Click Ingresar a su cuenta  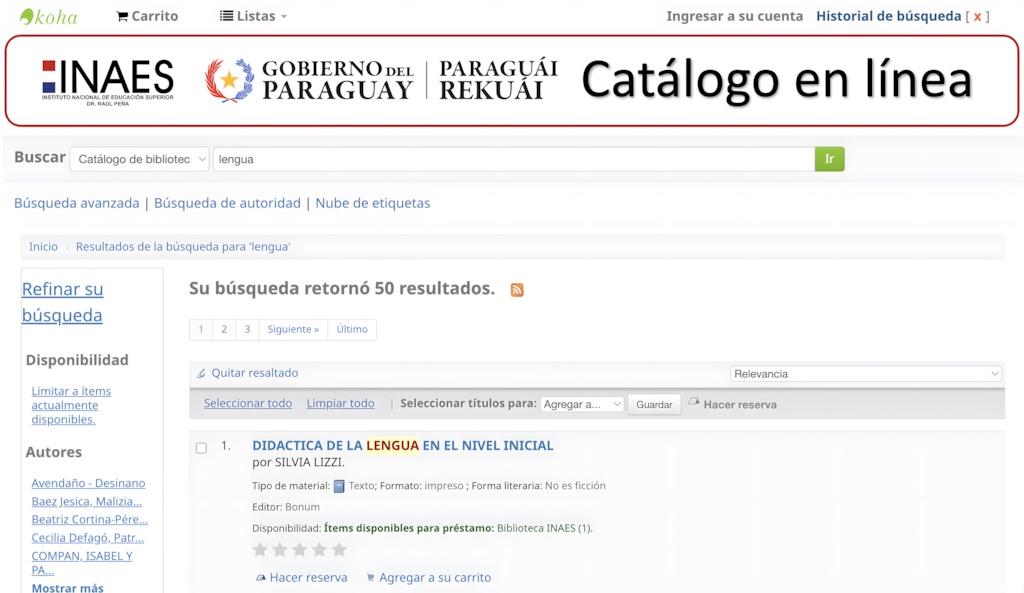735,16
